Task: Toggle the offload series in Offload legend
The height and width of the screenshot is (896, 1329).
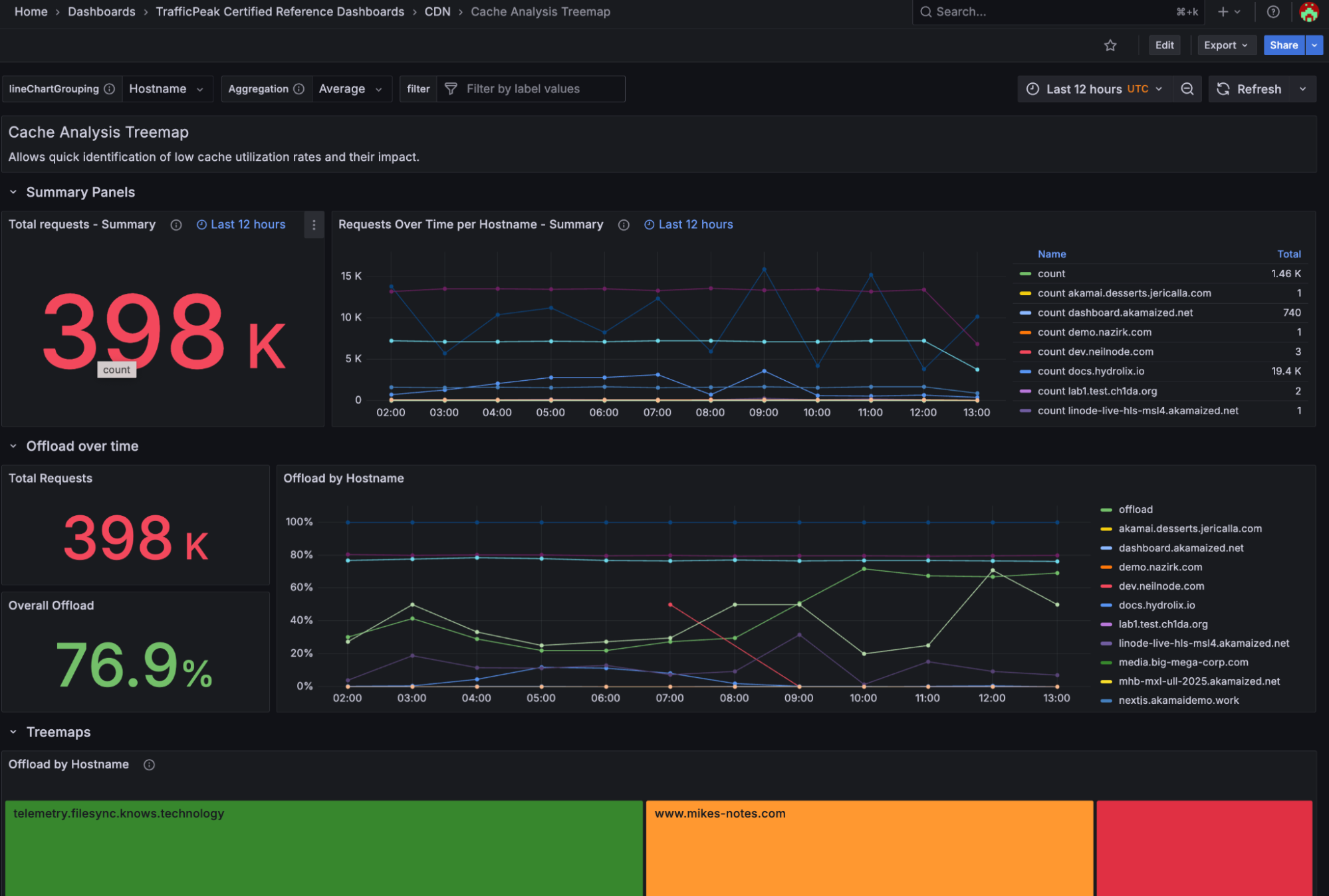Action: tap(1136, 509)
